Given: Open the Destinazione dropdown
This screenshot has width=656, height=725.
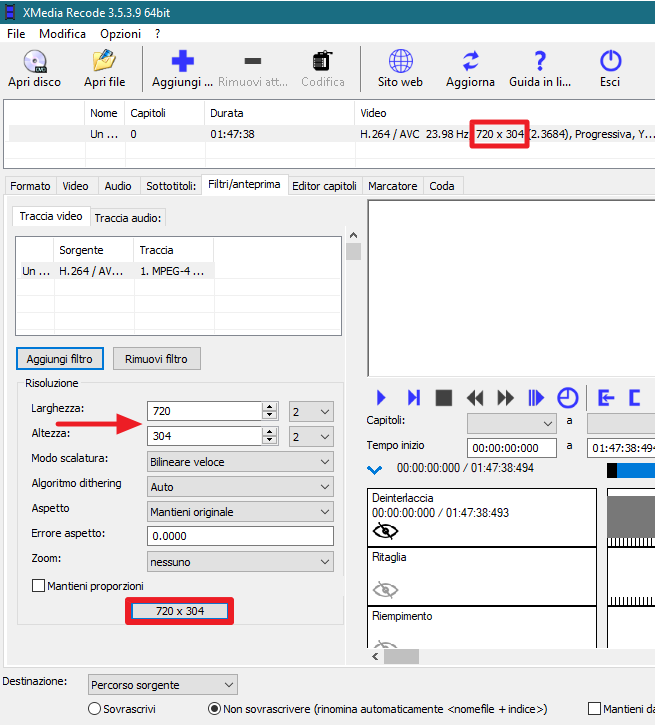Looking at the screenshot, I should pos(163,684).
